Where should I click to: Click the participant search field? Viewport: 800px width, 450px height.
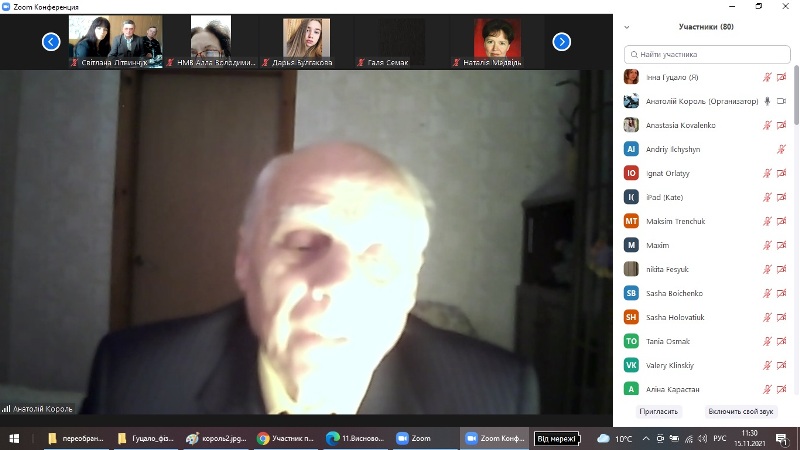tap(707, 54)
